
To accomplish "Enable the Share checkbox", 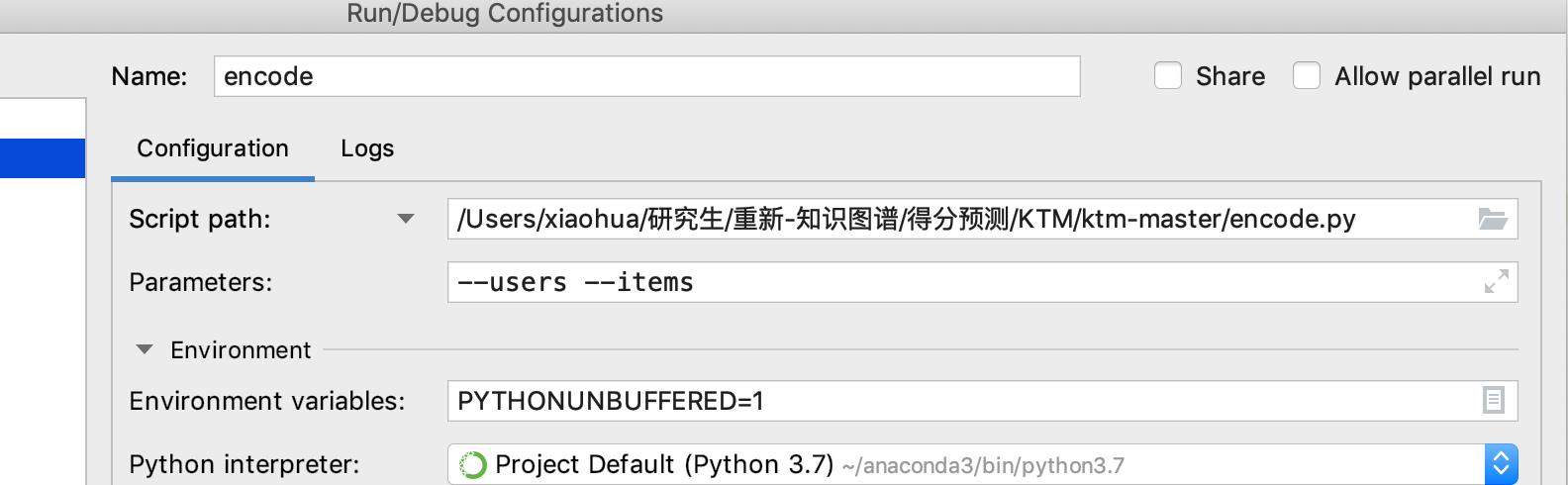I will [1168, 75].
